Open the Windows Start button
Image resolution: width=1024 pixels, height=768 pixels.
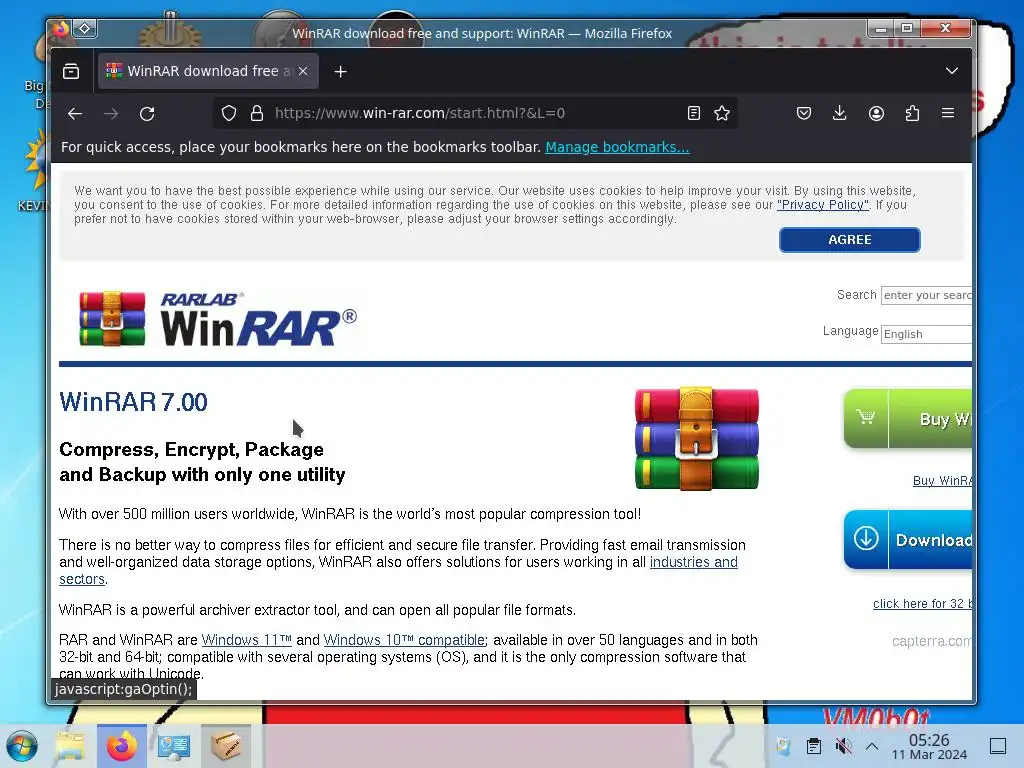coord(22,746)
